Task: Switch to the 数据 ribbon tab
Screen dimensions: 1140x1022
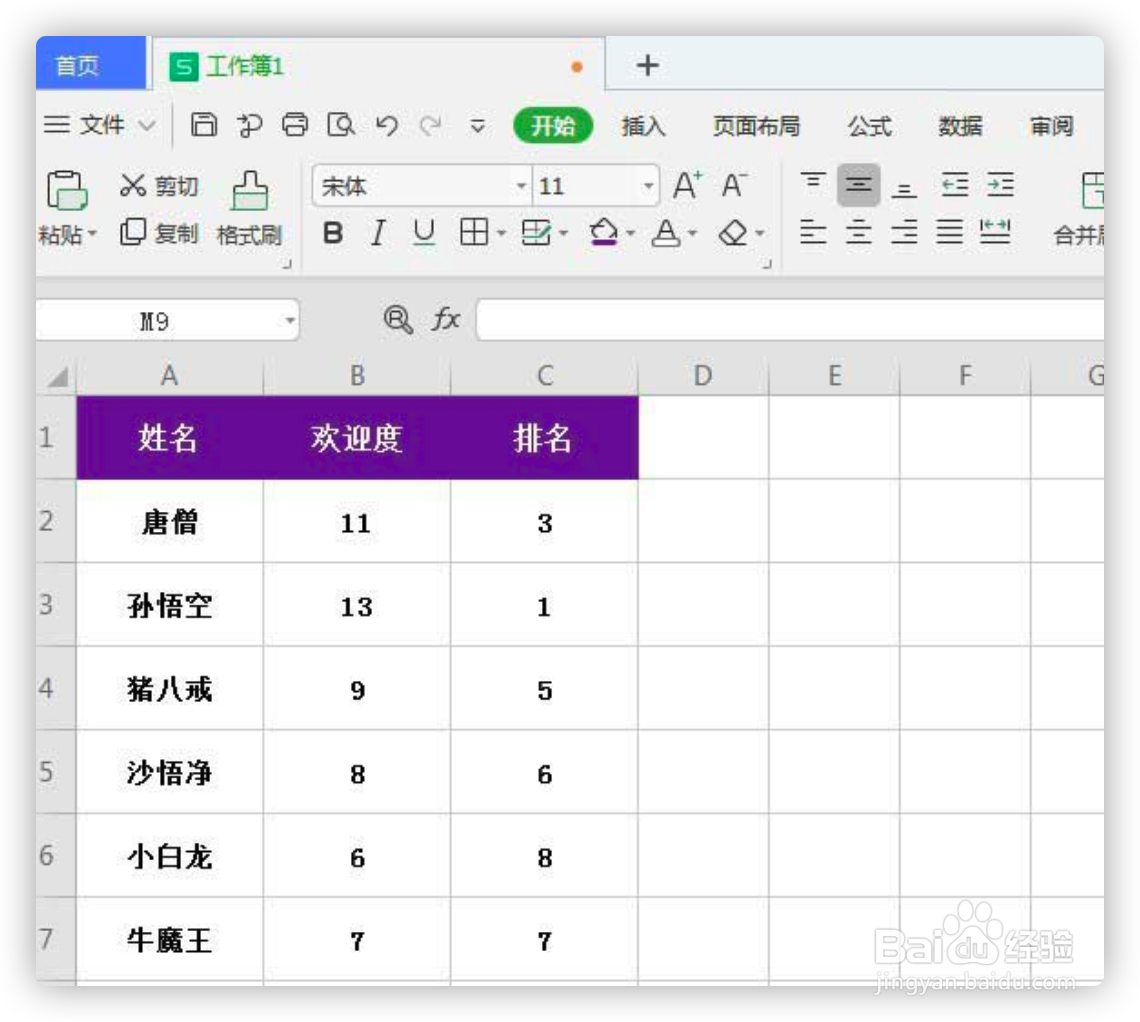Action: point(960,126)
